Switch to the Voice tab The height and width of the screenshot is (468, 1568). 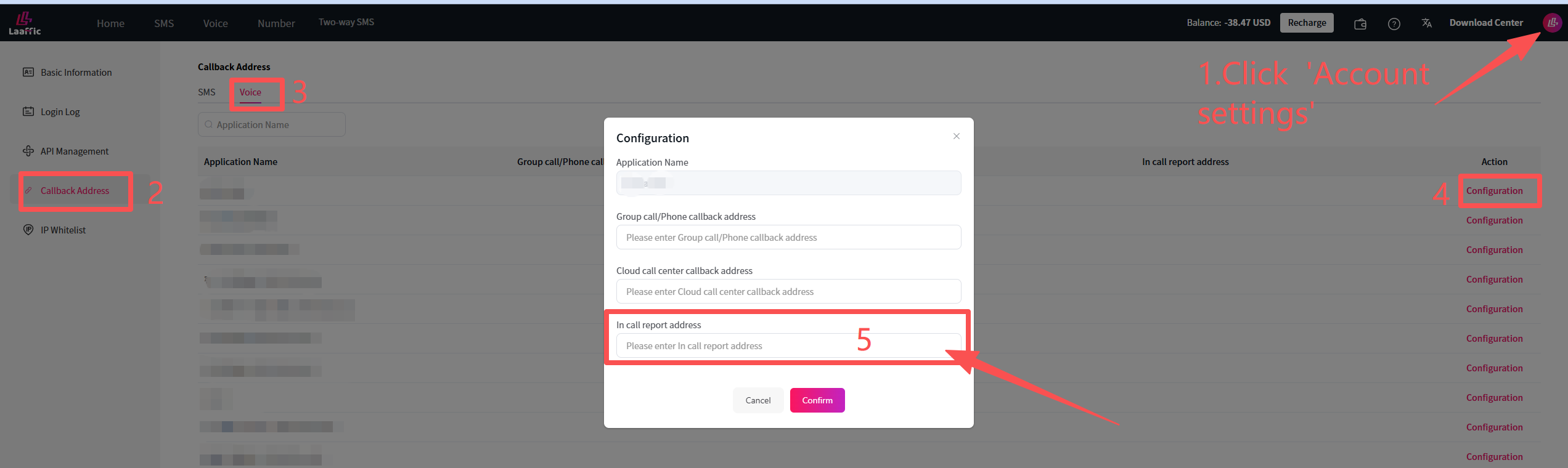click(x=250, y=92)
